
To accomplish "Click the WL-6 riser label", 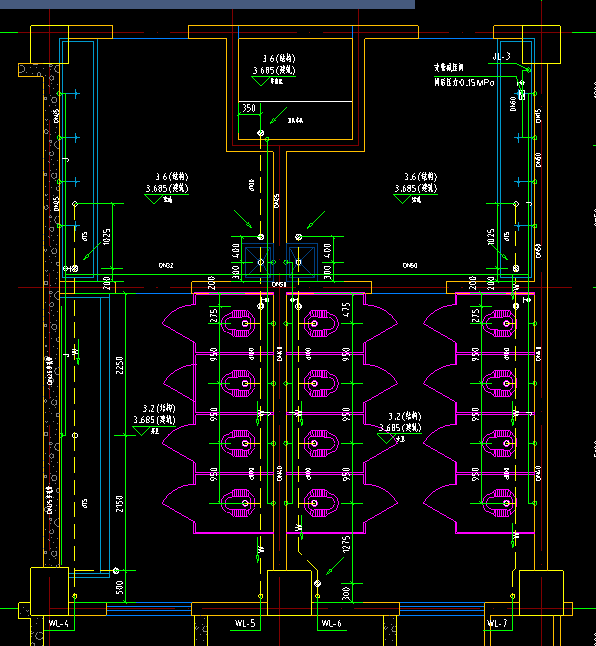I will 331,623.
